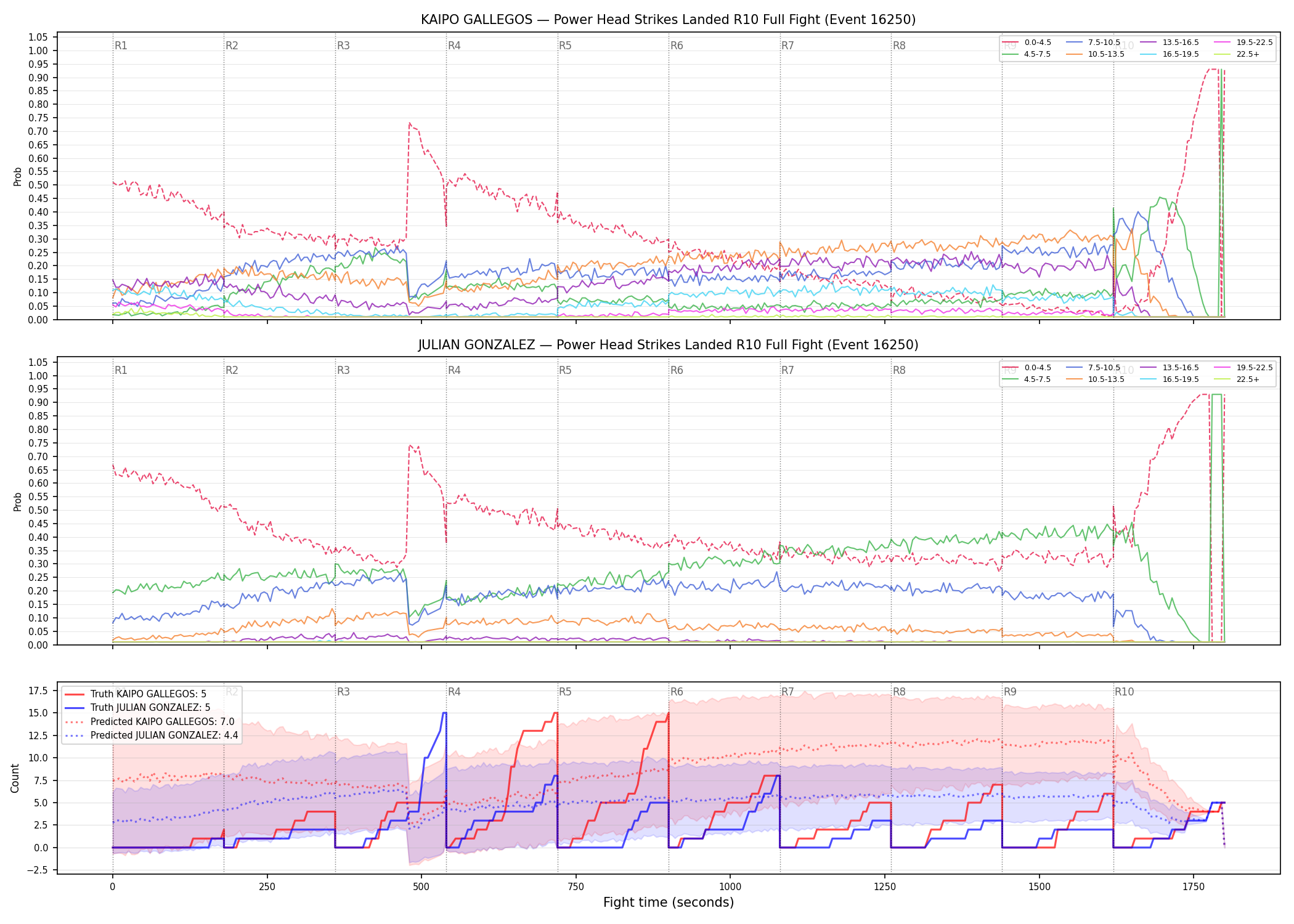Click x-axis tick label 250
1294x924 pixels.
coord(267,887)
